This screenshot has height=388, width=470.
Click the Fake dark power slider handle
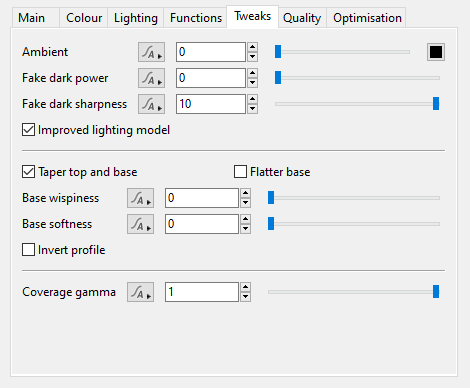click(278, 78)
